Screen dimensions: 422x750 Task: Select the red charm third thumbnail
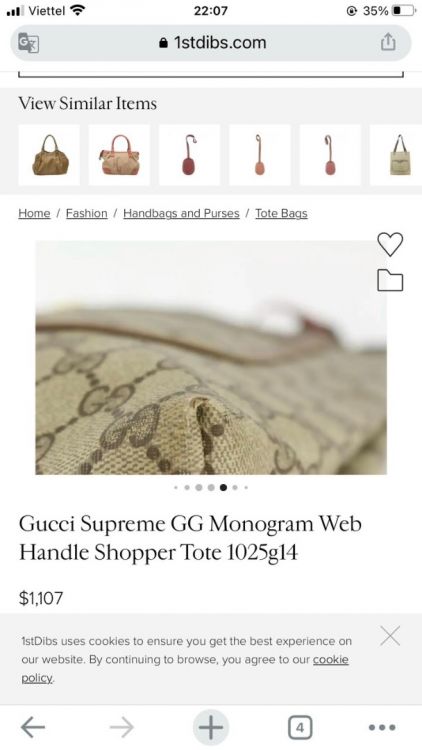(x=189, y=155)
